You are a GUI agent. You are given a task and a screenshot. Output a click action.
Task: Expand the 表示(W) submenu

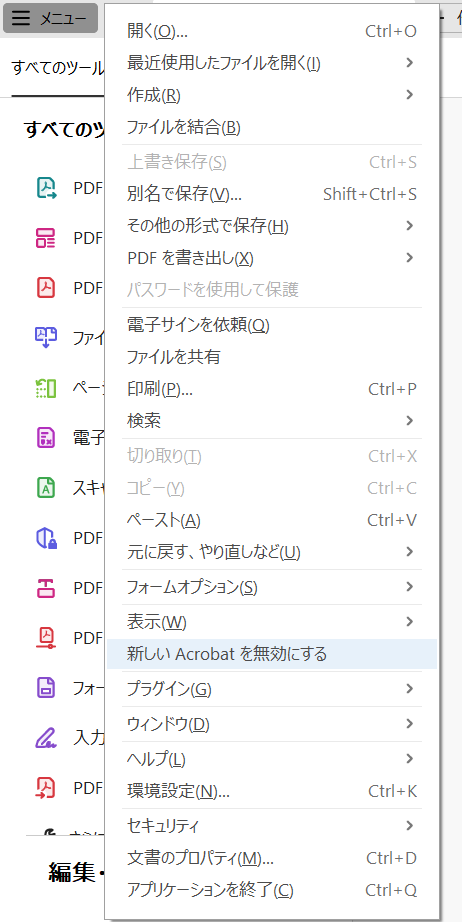pyautogui.click(x=272, y=622)
